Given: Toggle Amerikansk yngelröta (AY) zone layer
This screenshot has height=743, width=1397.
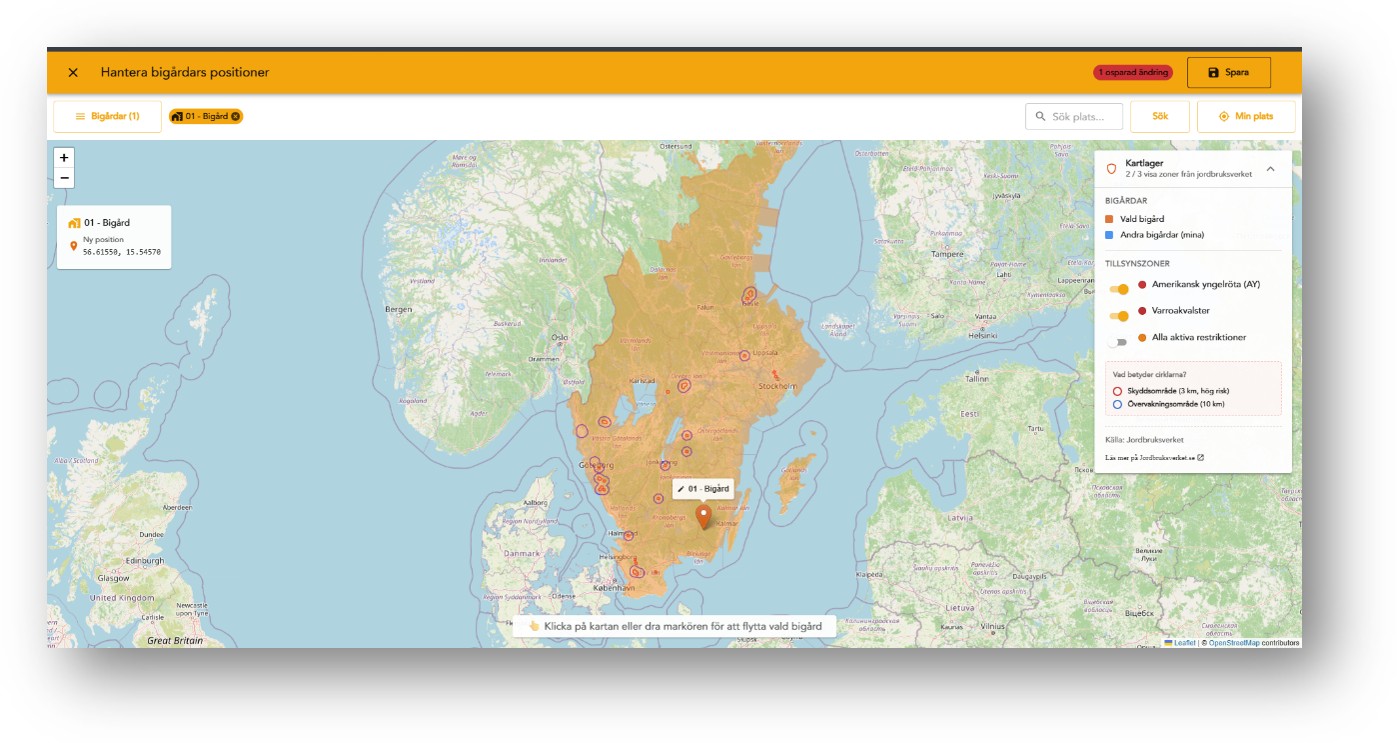Looking at the screenshot, I should coord(1119,288).
